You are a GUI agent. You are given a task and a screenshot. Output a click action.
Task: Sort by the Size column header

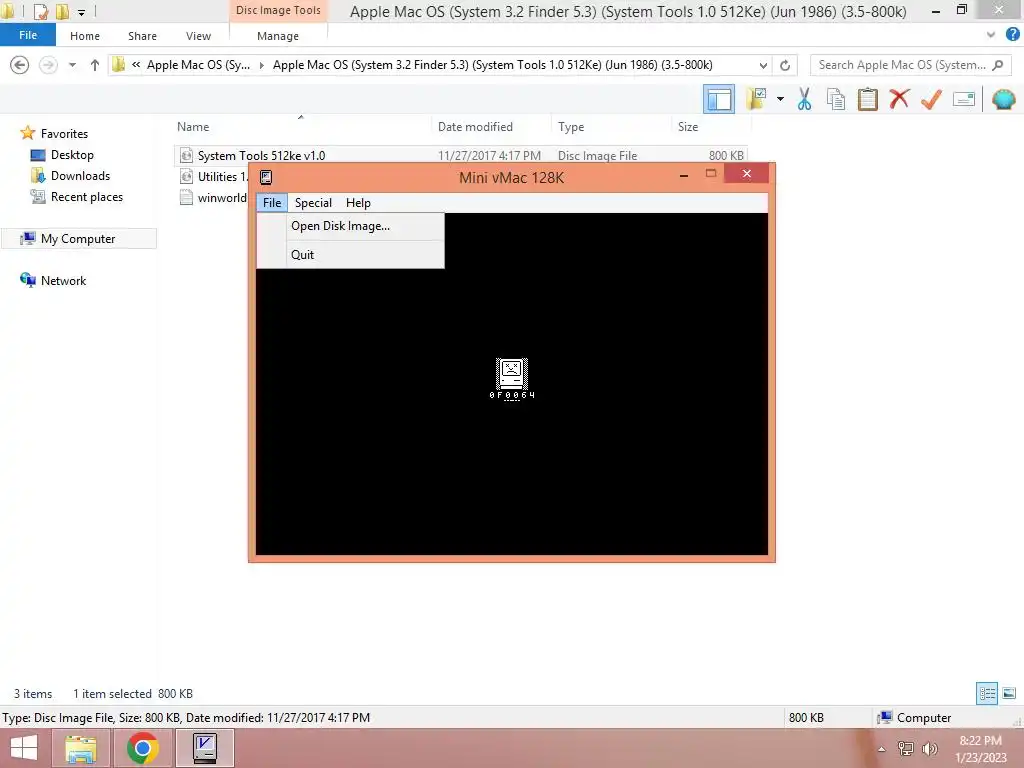pos(688,127)
